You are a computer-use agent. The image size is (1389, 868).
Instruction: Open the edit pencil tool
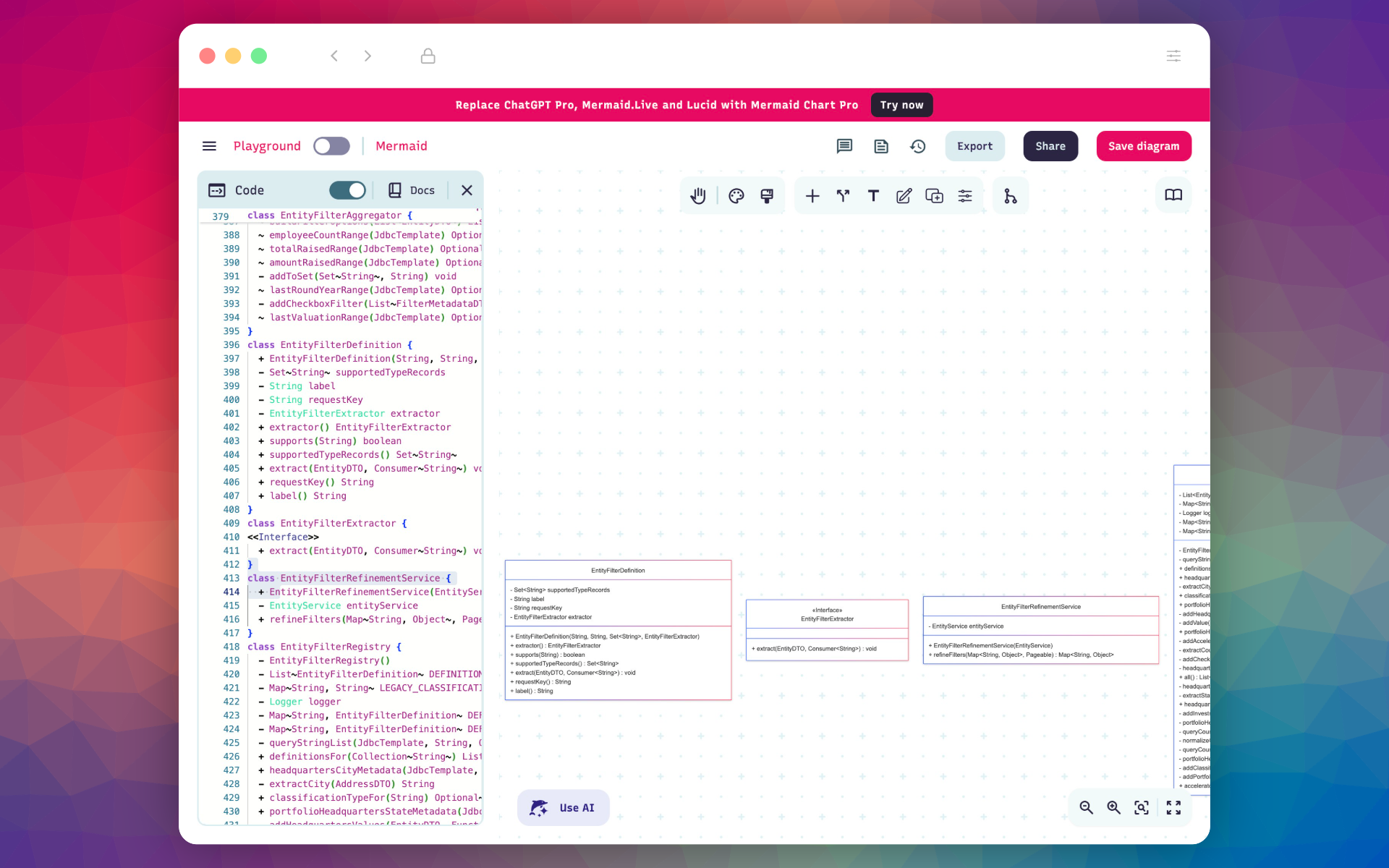click(903, 195)
